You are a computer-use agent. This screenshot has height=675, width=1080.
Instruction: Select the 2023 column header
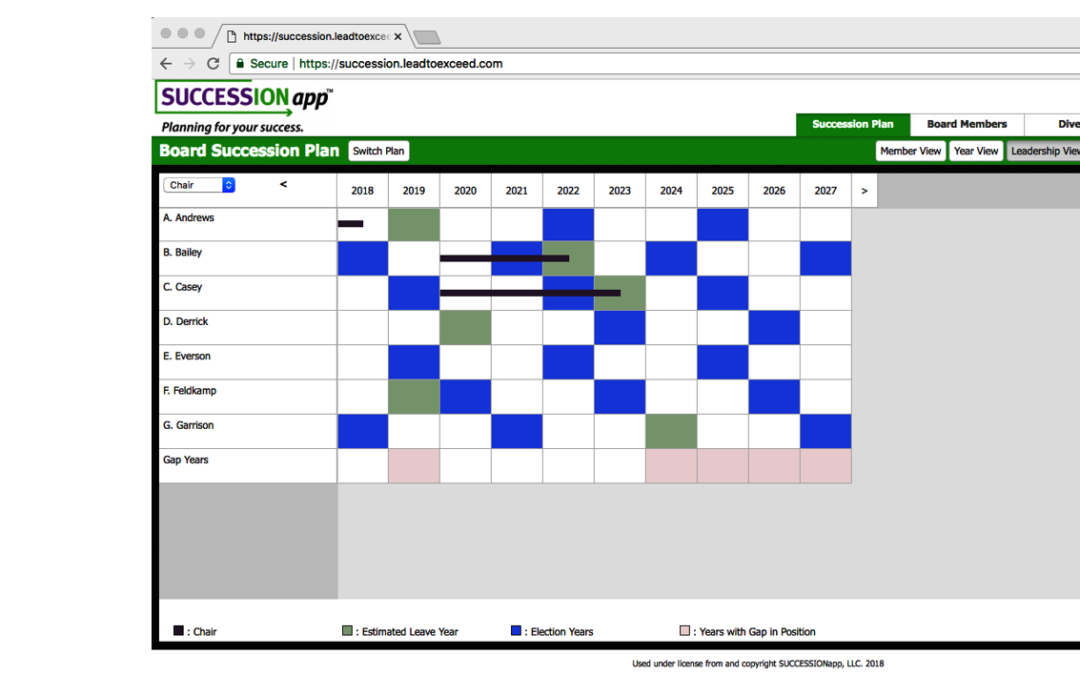tap(619, 191)
